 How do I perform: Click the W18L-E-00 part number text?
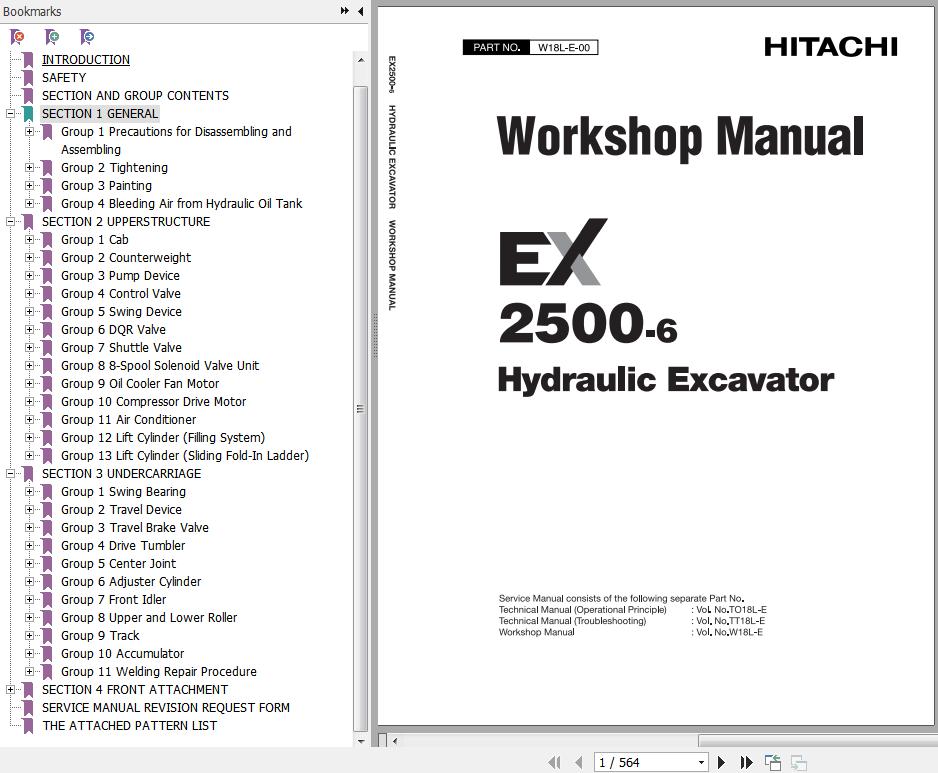pos(564,47)
